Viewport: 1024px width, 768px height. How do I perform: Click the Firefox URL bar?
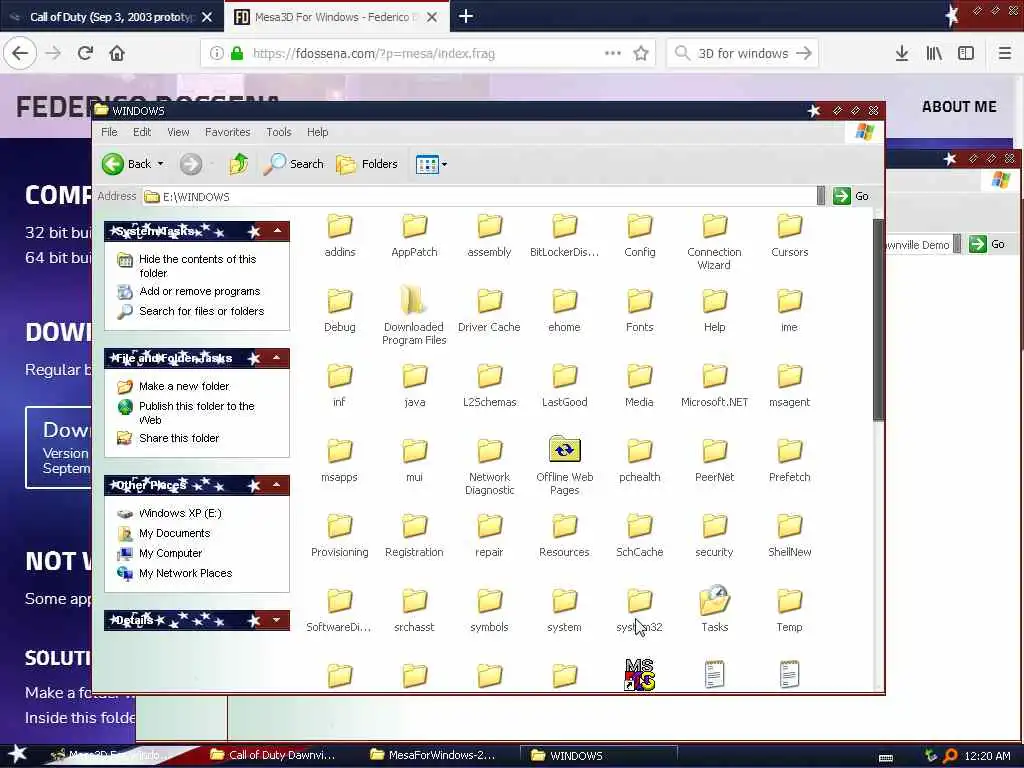[x=428, y=54]
